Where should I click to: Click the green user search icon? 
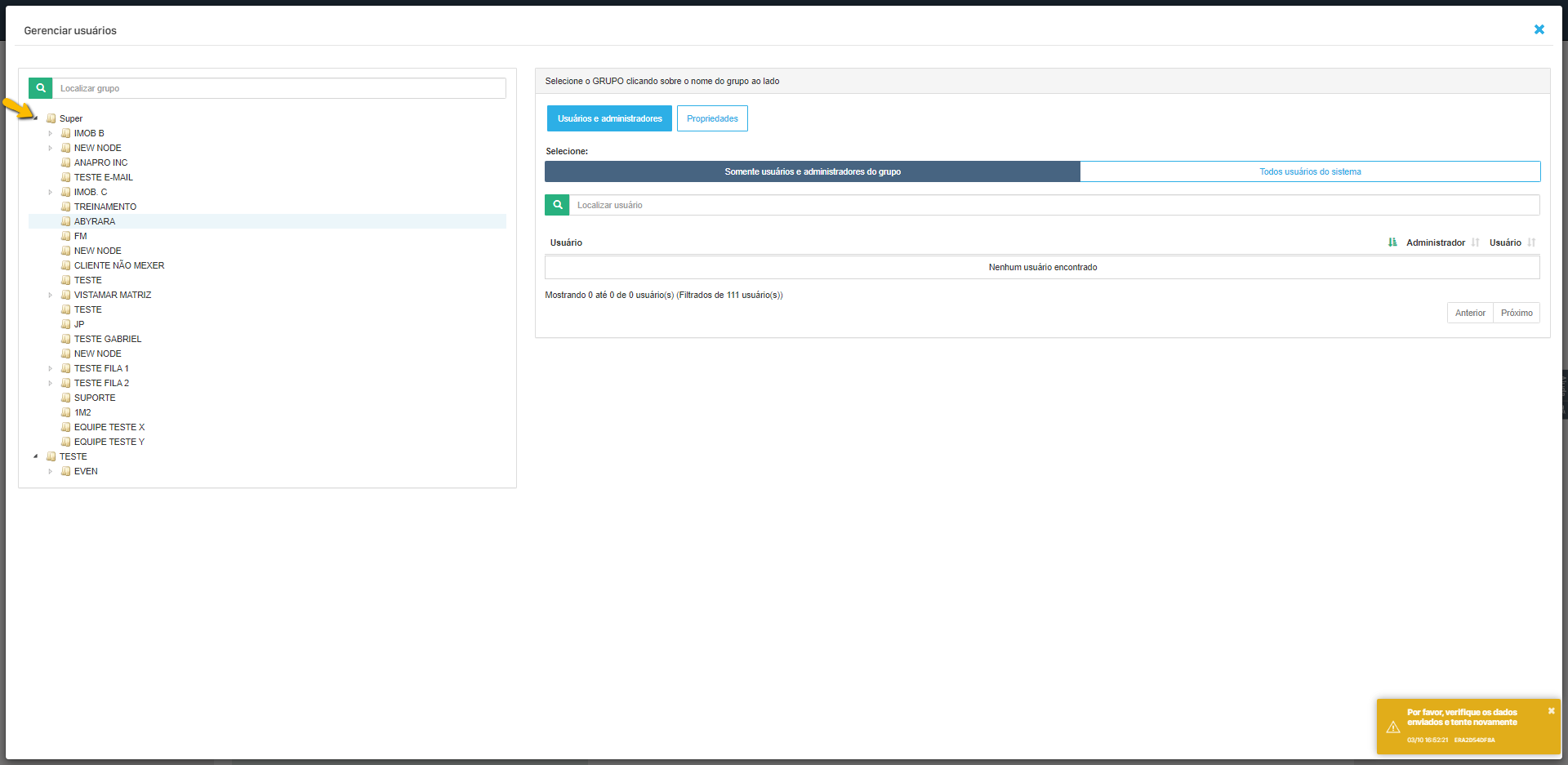coord(557,205)
